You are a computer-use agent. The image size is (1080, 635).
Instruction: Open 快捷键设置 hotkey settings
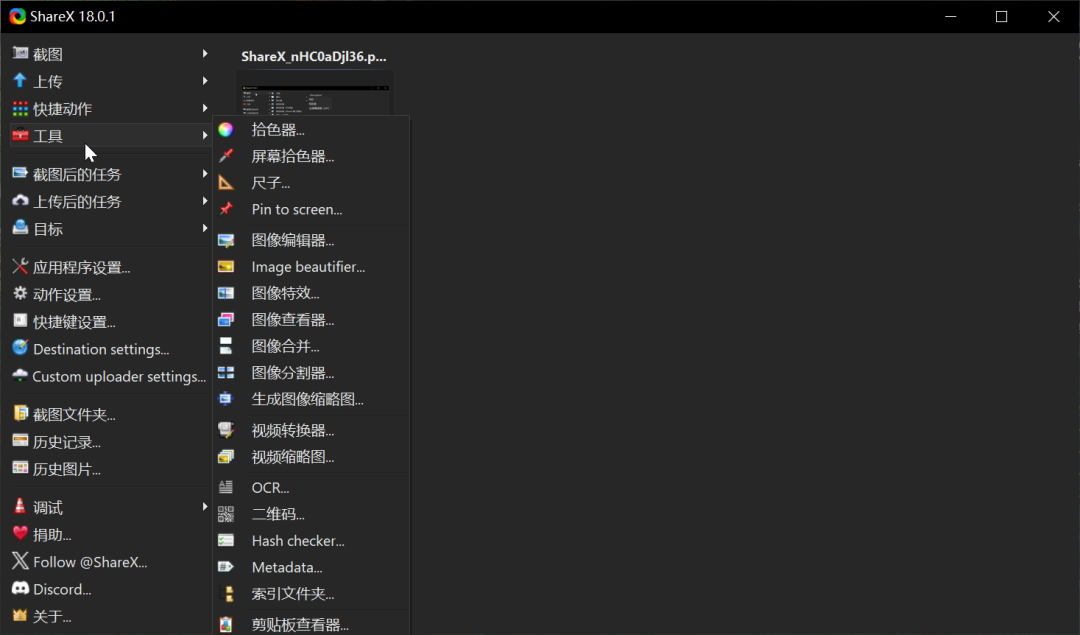tap(110, 322)
